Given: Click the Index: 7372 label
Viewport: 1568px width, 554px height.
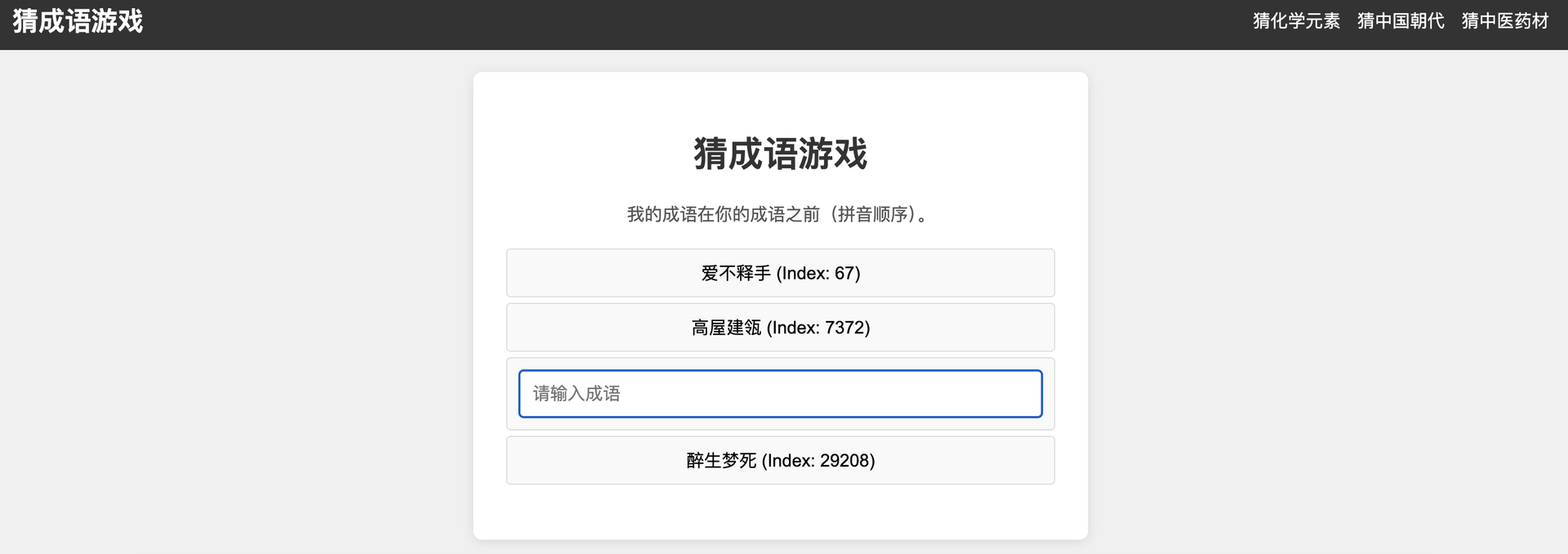Looking at the screenshot, I should (818, 328).
